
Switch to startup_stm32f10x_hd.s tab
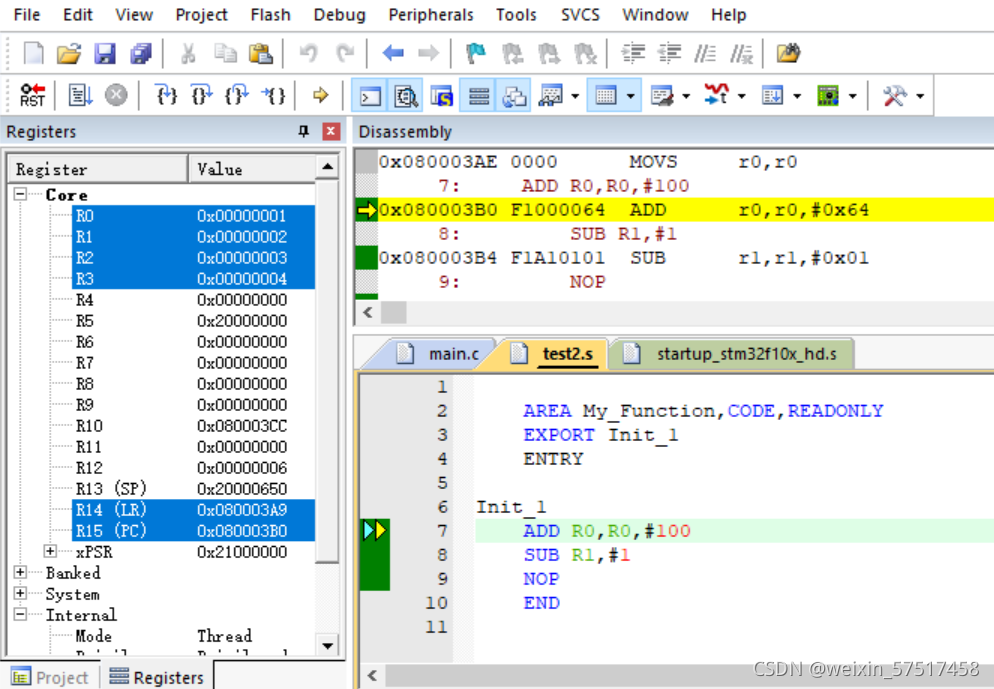pyautogui.click(x=737, y=354)
